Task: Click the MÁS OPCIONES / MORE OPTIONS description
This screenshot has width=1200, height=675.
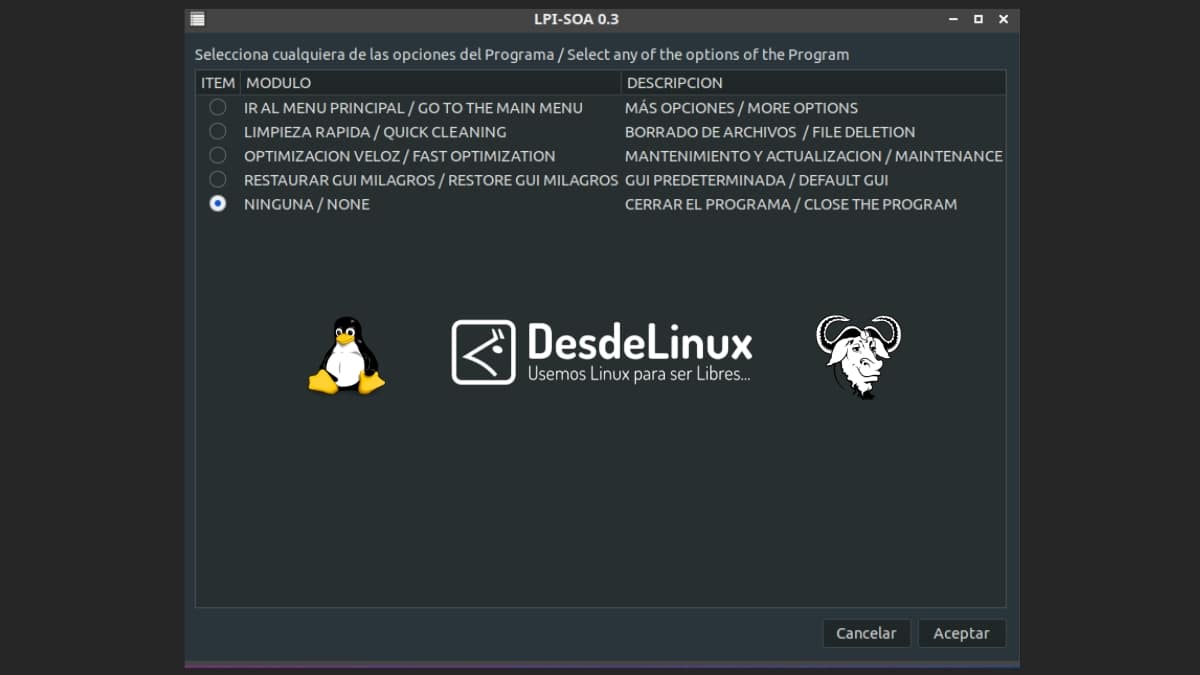Action: (742, 107)
